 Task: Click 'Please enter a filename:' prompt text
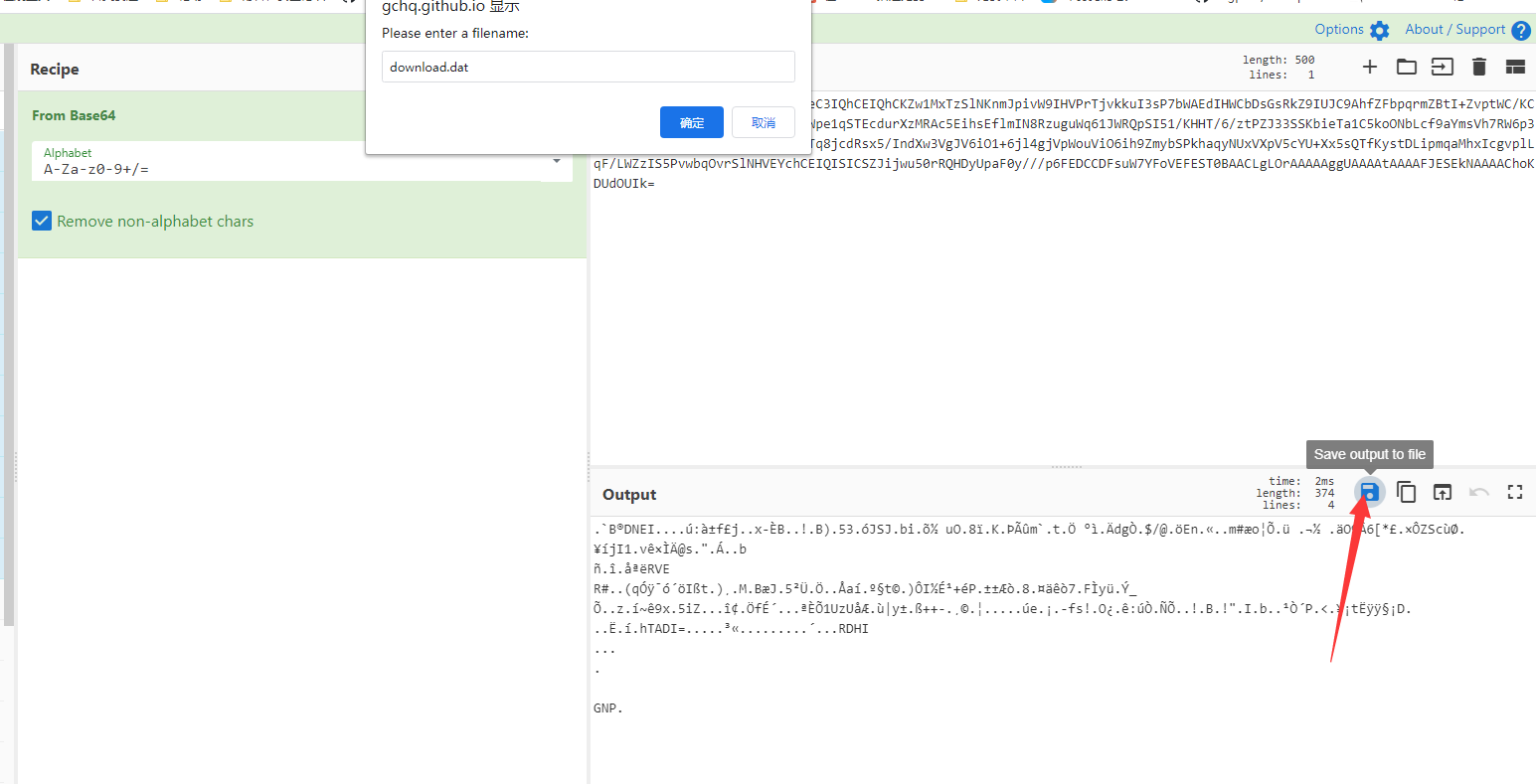click(455, 33)
